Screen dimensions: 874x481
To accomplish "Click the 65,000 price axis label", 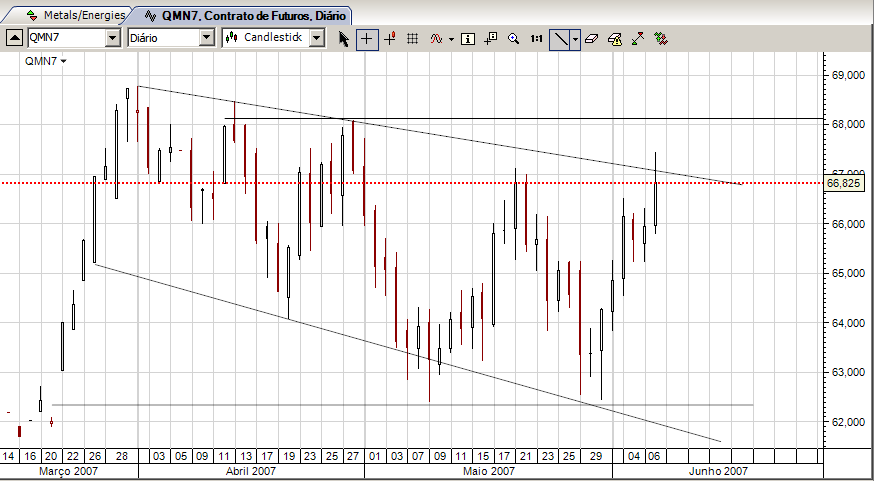I will pyautogui.click(x=846, y=273).
